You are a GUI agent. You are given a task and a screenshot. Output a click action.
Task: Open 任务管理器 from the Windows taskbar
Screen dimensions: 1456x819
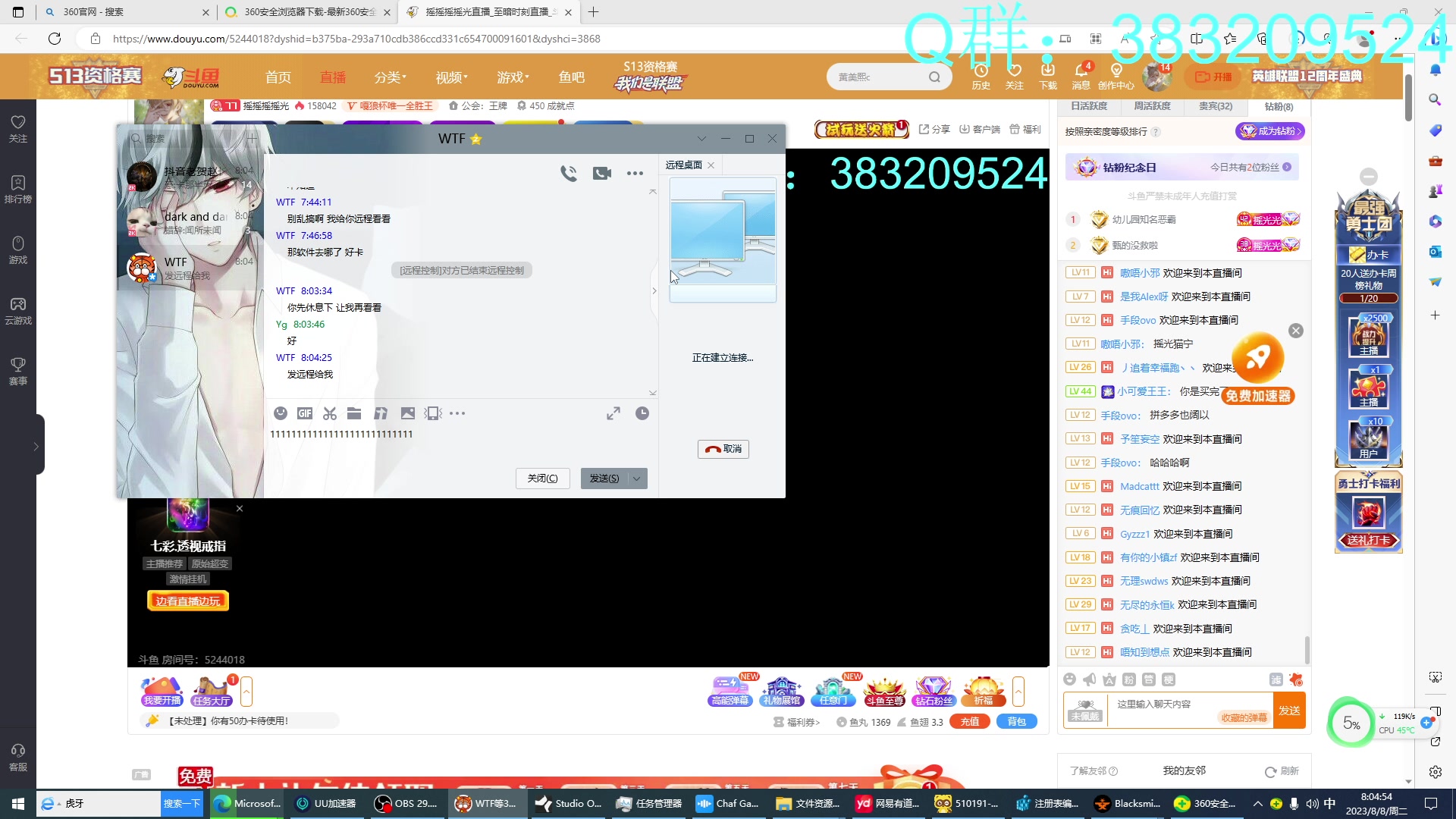coord(649,804)
